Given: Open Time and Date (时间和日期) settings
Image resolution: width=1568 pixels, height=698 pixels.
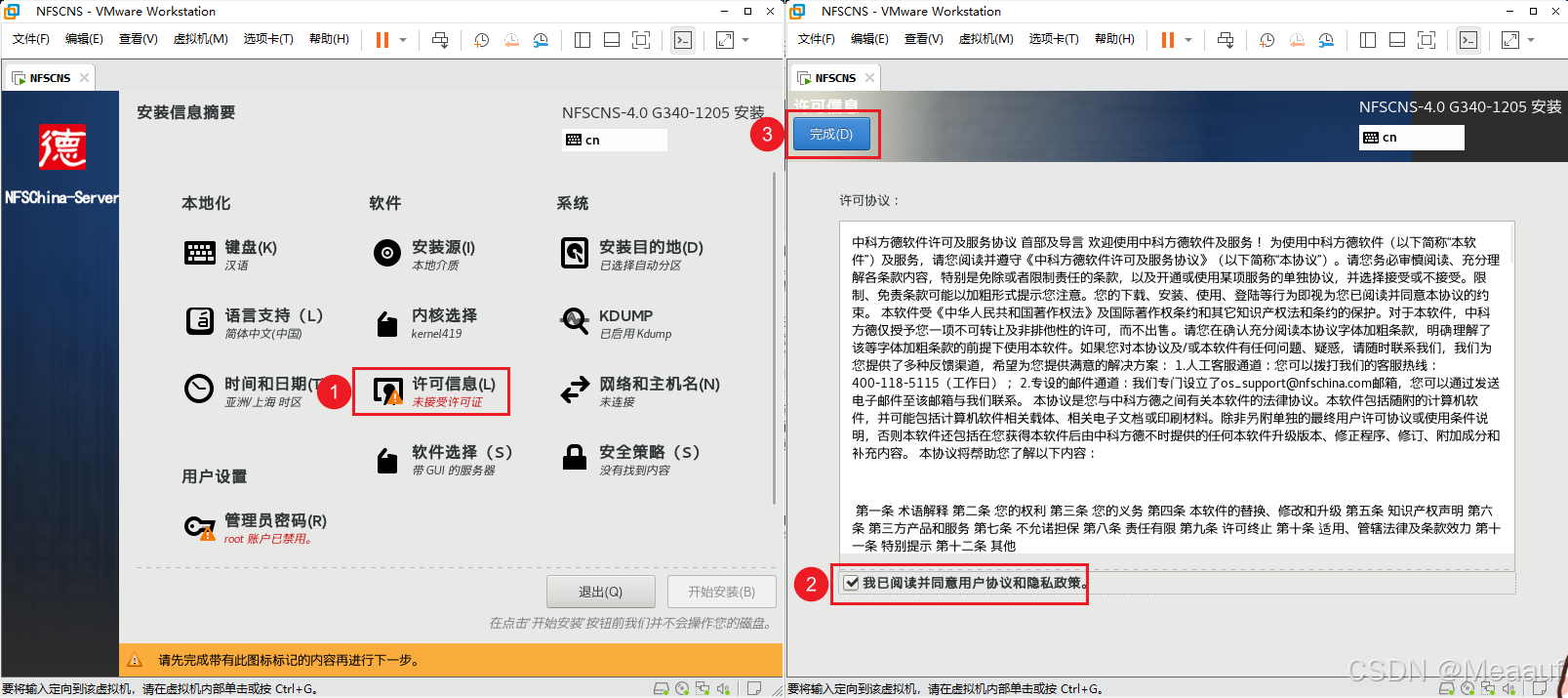Looking at the screenshot, I should pos(254,391).
